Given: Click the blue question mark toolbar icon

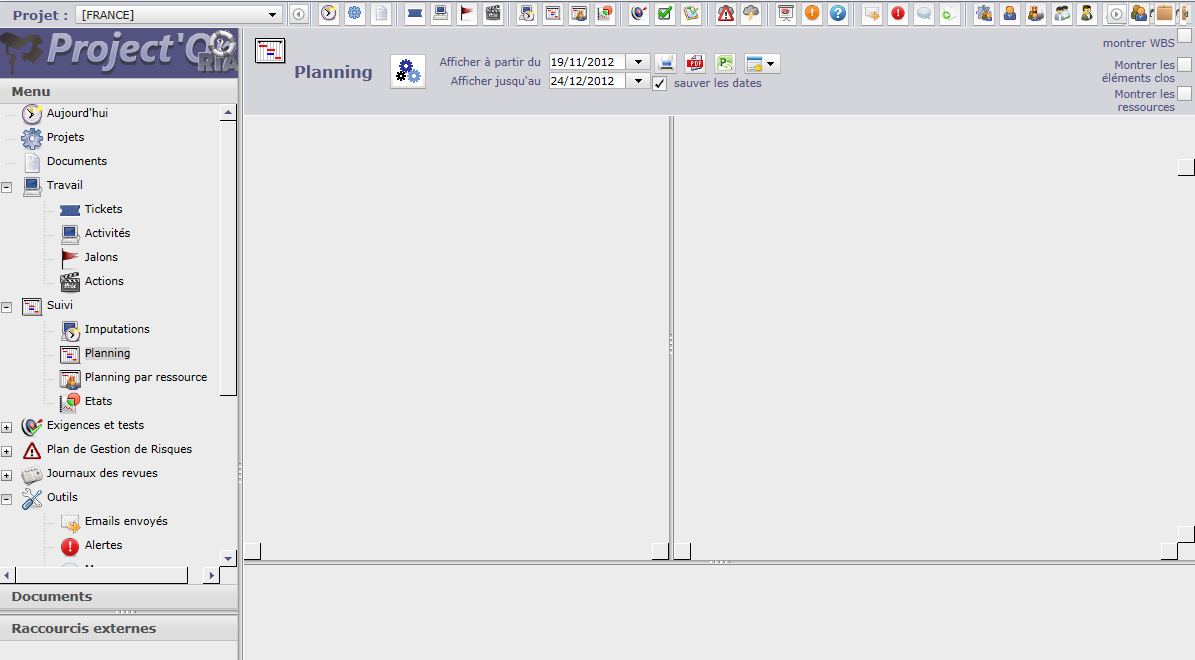Looking at the screenshot, I should pos(838,13).
